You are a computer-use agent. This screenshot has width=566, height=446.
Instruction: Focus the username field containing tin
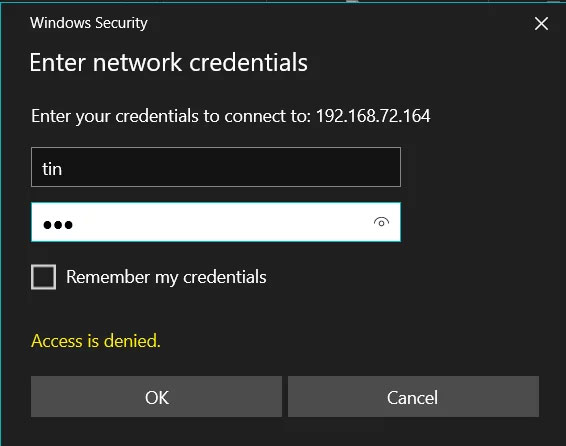(x=216, y=167)
